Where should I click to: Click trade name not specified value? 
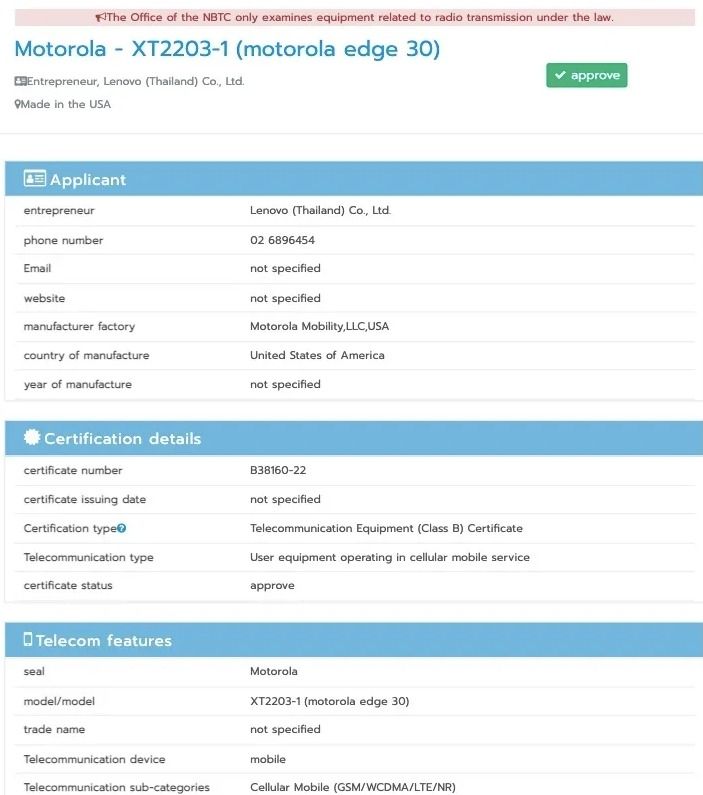click(x=285, y=729)
